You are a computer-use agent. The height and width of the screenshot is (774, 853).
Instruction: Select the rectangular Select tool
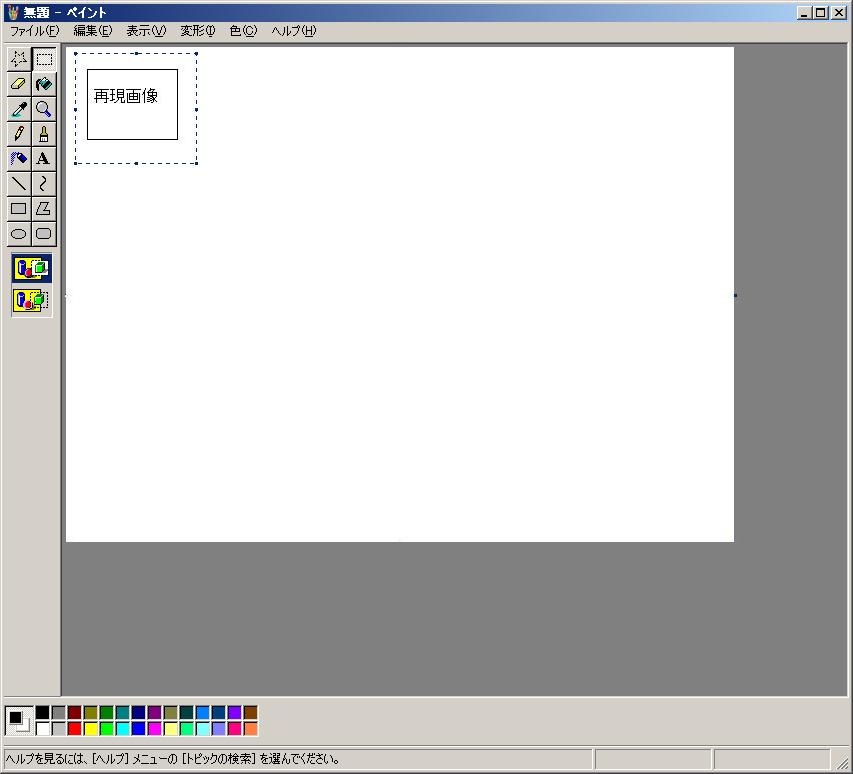click(44, 59)
